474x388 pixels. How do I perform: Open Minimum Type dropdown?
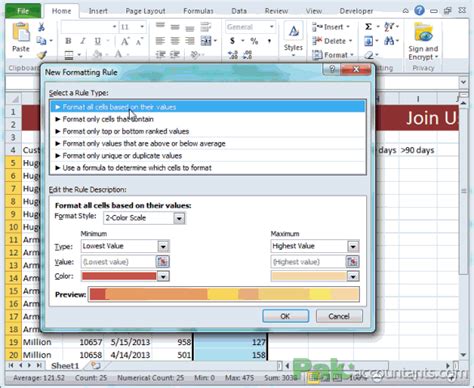(163, 247)
